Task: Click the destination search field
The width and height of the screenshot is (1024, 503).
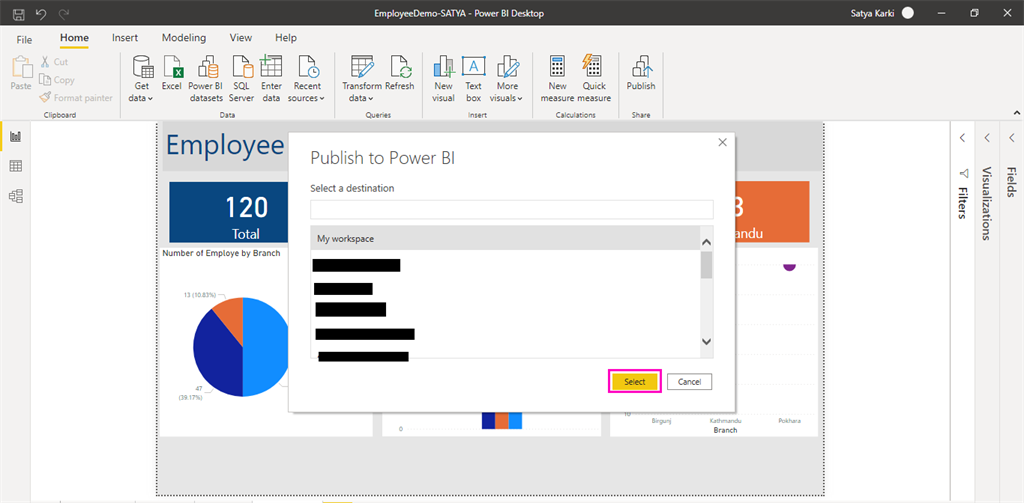Action: [x=512, y=209]
